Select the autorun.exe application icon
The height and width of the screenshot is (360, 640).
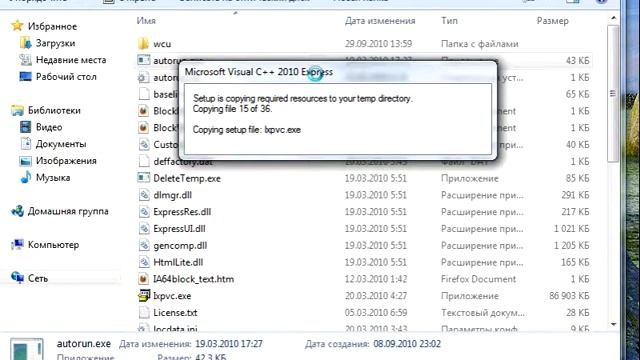[x=143, y=60]
